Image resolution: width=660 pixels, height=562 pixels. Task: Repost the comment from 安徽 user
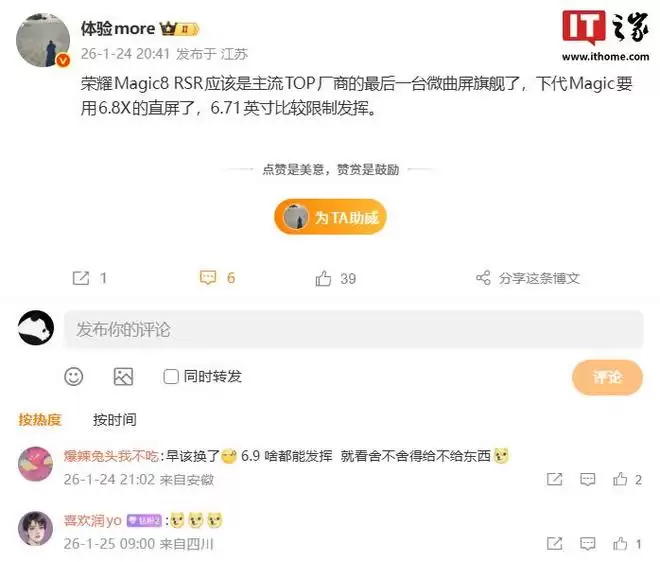coord(554,479)
